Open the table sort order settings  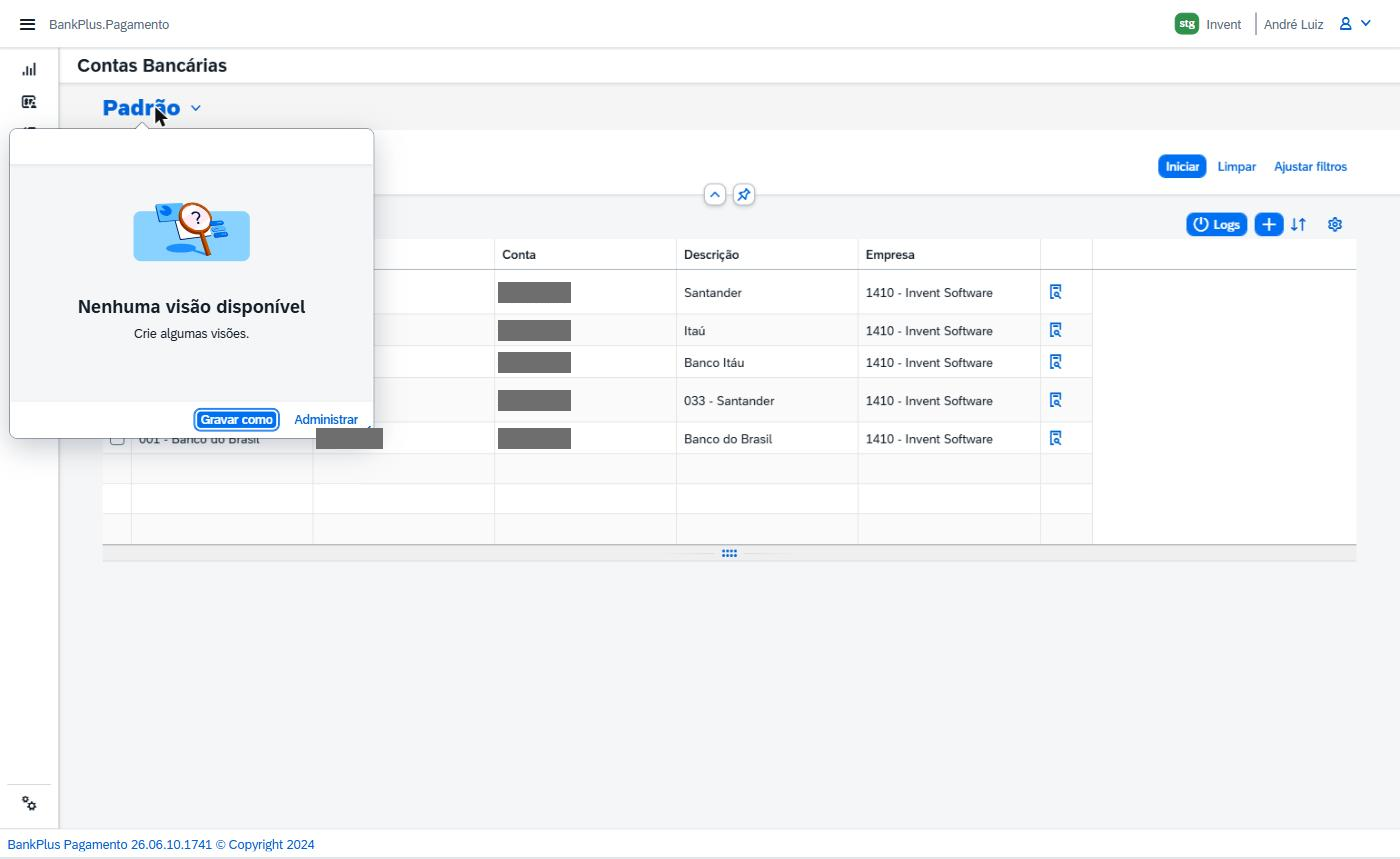coord(1298,225)
